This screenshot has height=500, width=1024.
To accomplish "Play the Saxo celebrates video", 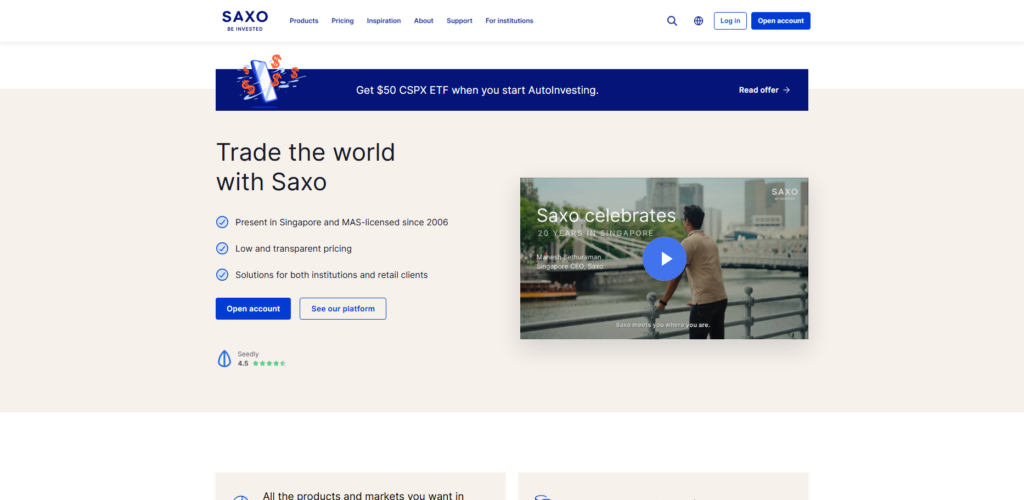I will tap(664, 258).
